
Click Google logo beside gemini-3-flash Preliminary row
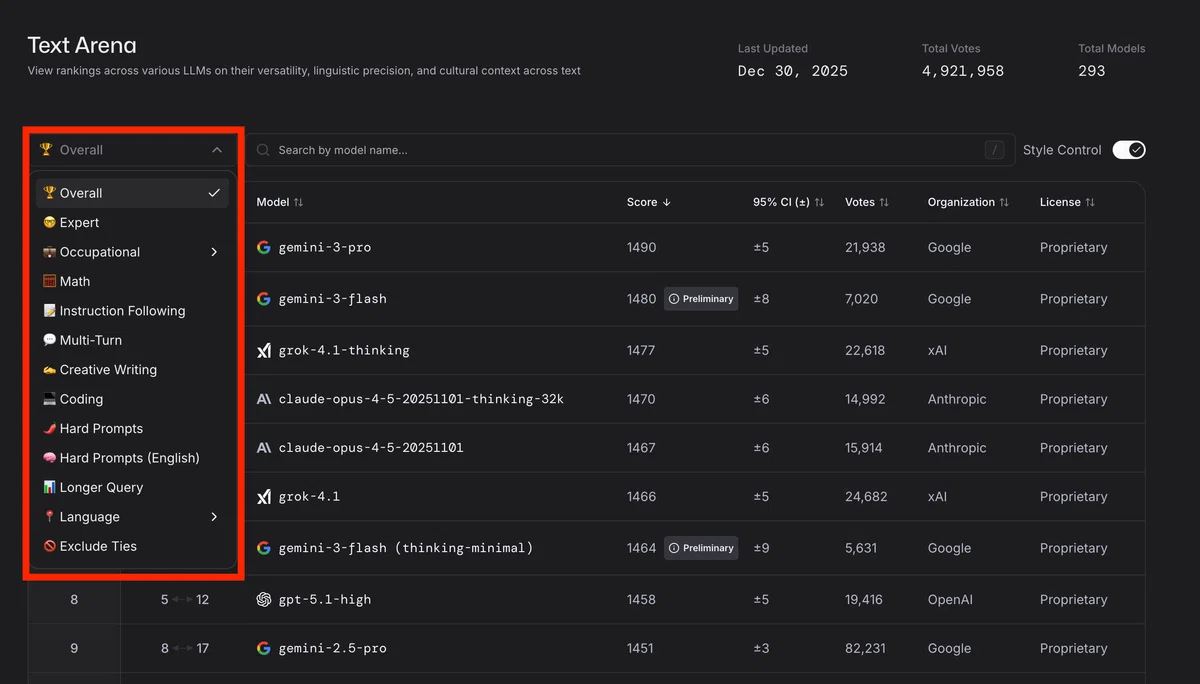coord(264,299)
